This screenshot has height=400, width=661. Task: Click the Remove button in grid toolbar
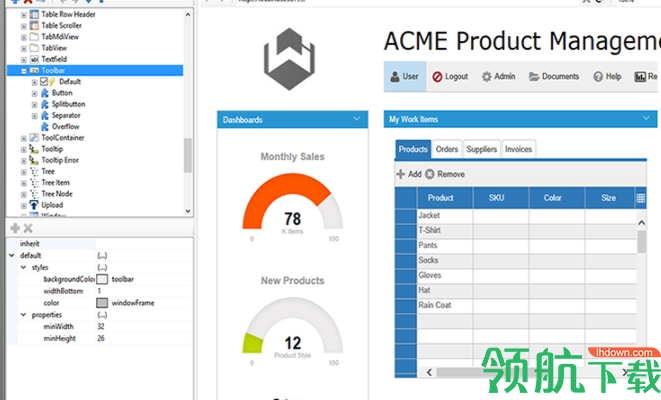coord(445,174)
